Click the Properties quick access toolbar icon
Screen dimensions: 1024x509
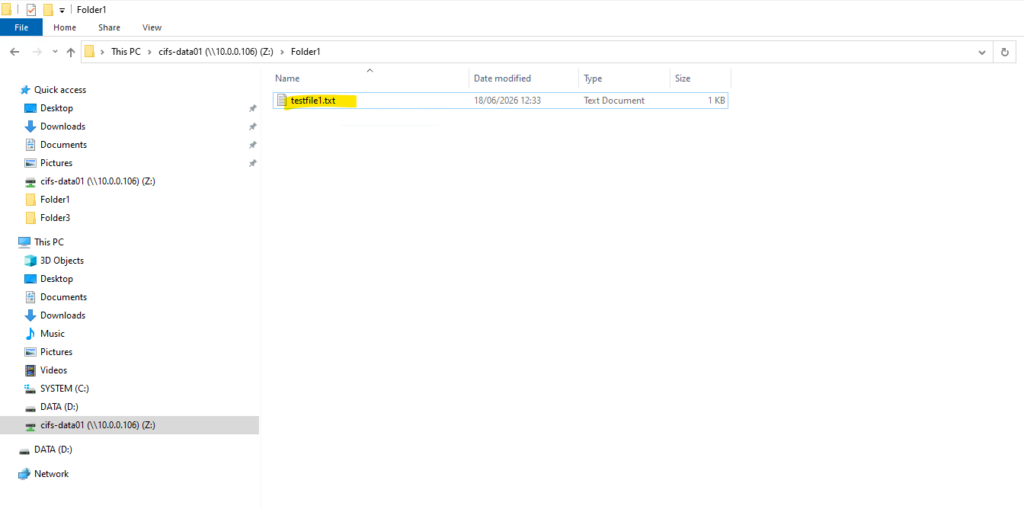click(x=31, y=10)
